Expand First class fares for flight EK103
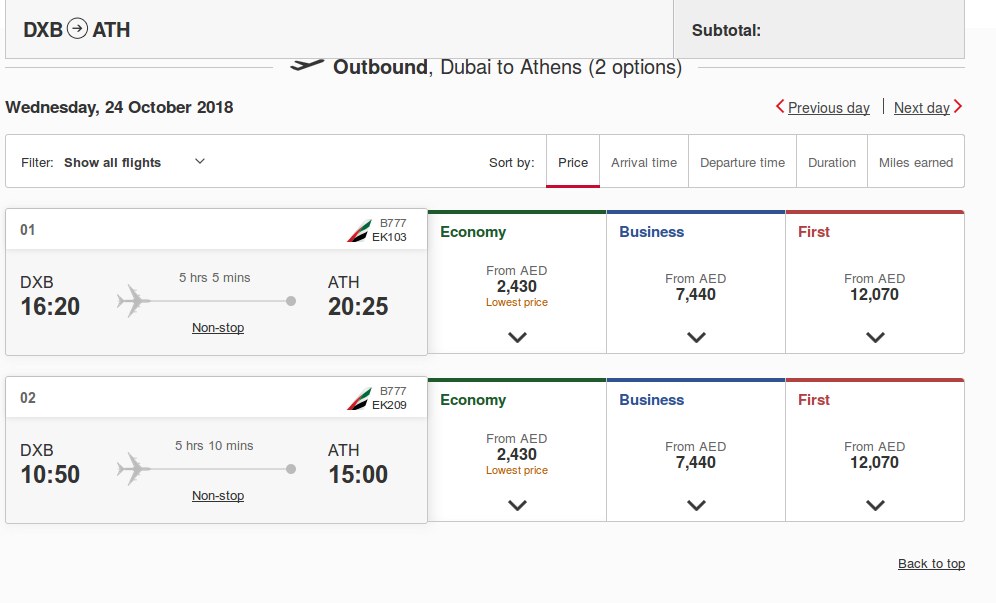 pyautogui.click(x=875, y=337)
